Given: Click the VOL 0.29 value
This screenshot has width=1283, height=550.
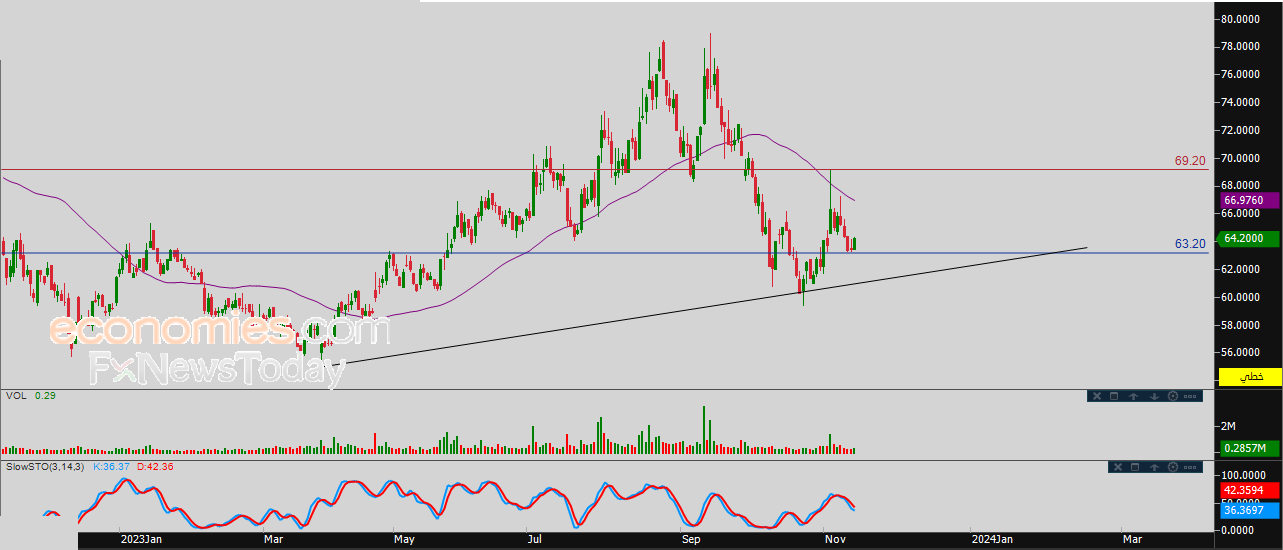Looking at the screenshot, I should 44,396.
